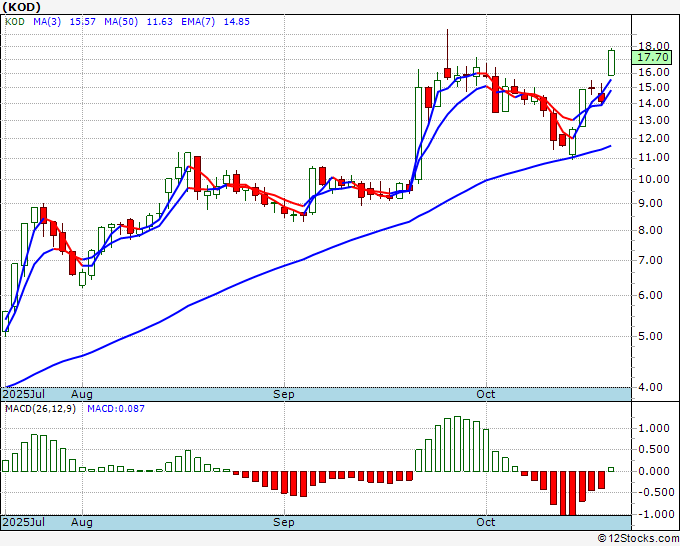Screen dimensions: 680x546
Task: Click Aug on price chart time axis
Action: [x=82, y=394]
